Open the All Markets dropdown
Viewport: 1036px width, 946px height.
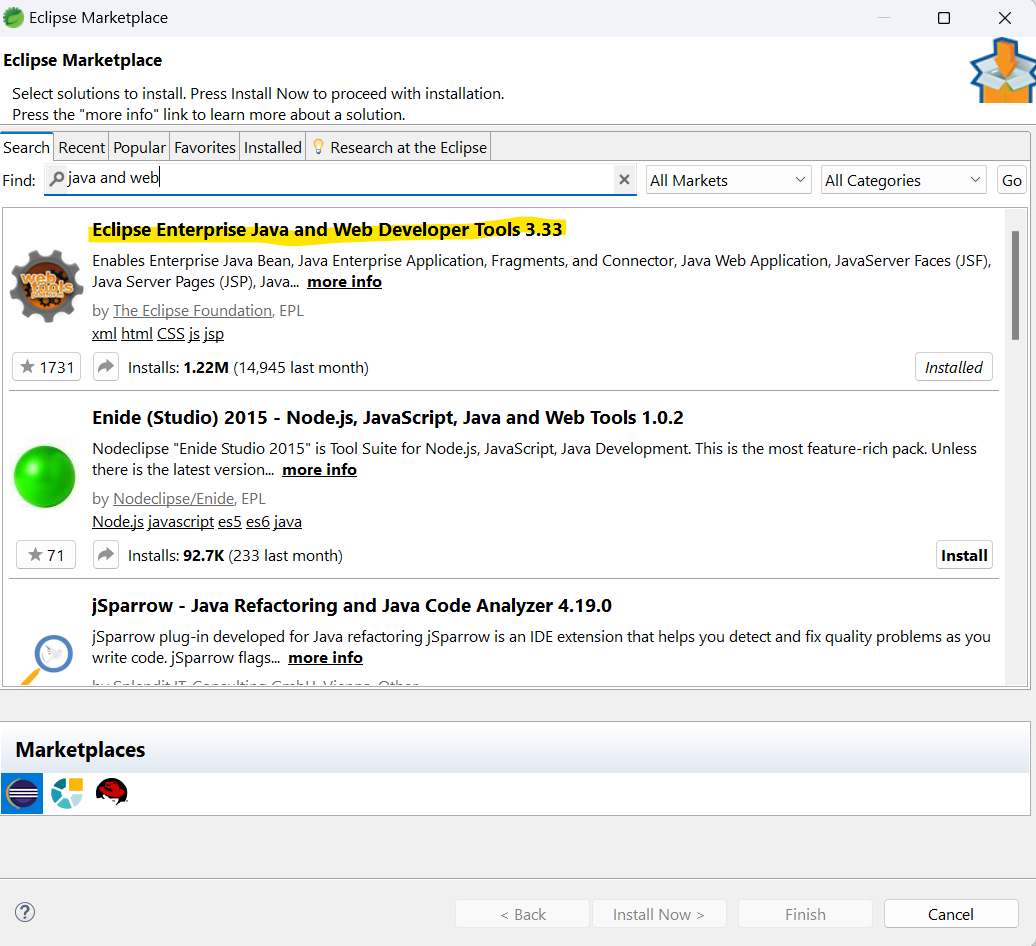[728, 180]
